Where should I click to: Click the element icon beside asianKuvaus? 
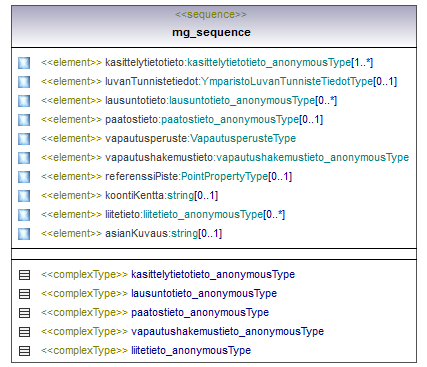click(24, 234)
